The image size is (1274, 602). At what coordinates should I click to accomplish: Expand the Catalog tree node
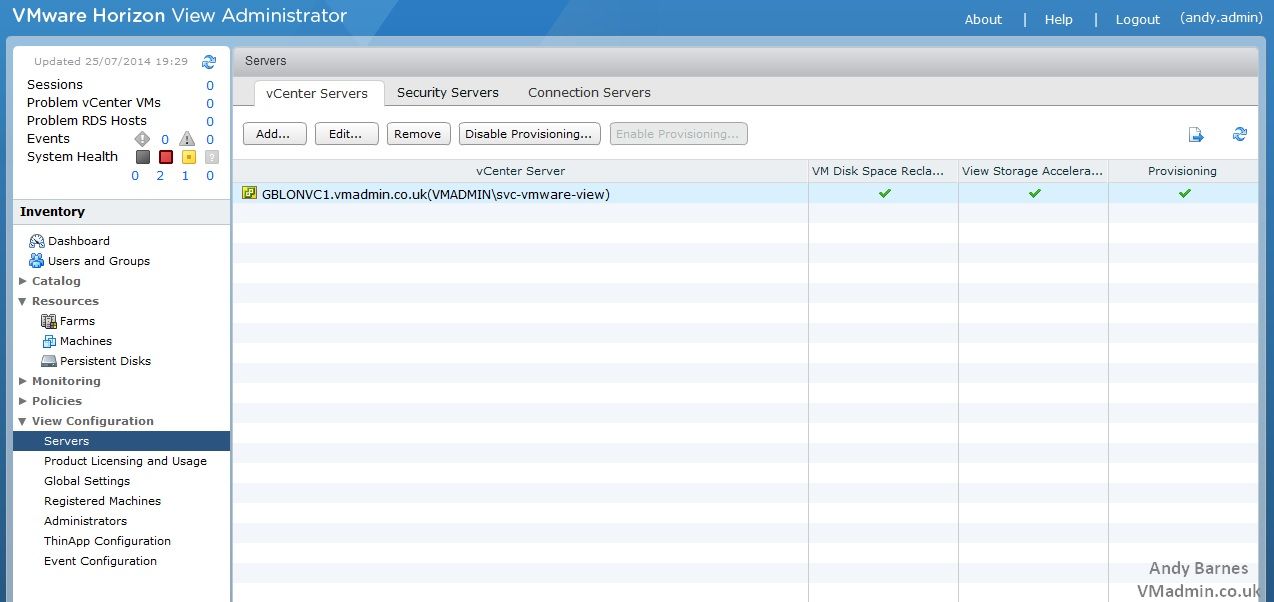pyautogui.click(x=23, y=281)
